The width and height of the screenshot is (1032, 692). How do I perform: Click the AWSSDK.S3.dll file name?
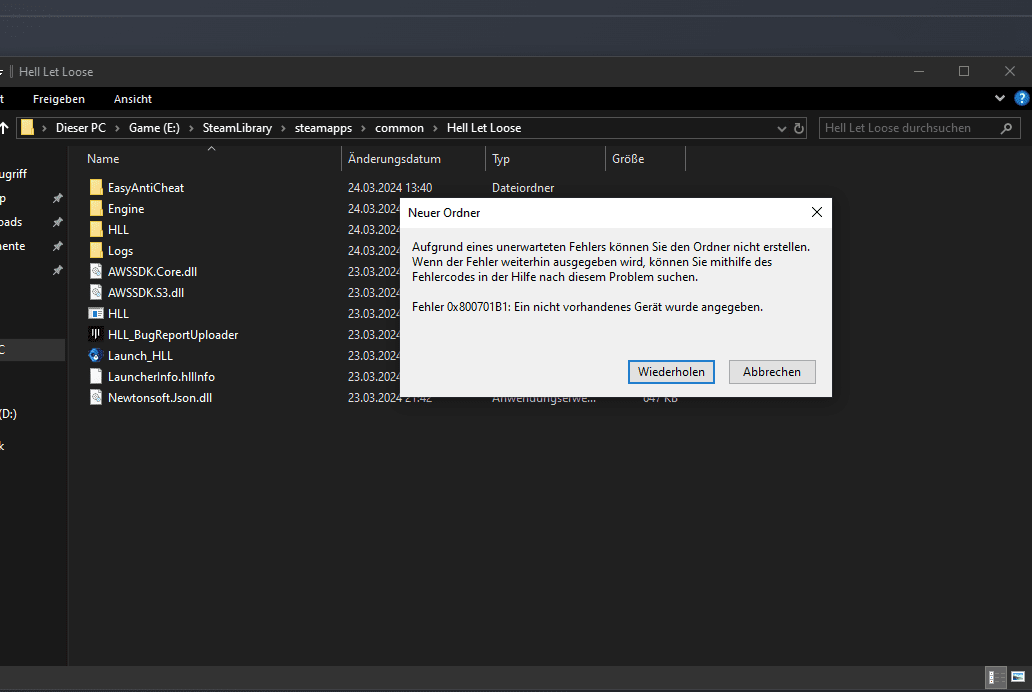[x=146, y=292]
